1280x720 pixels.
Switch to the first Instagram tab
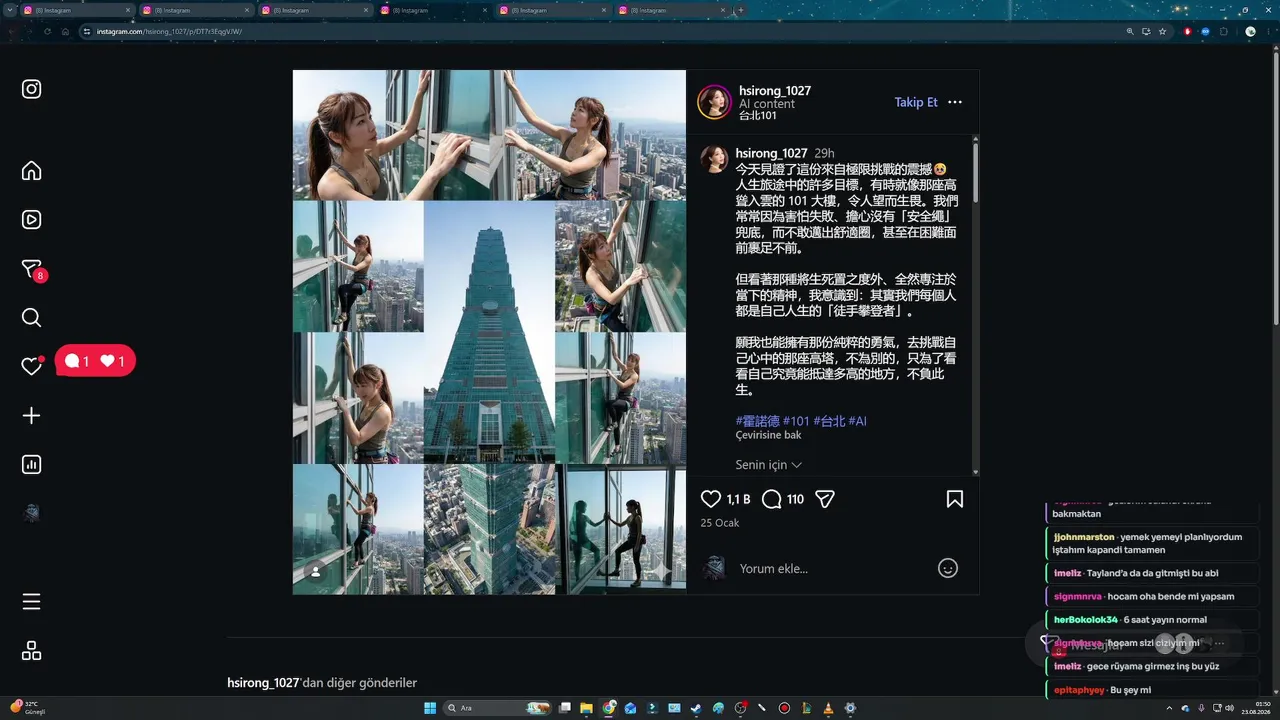tap(79, 10)
